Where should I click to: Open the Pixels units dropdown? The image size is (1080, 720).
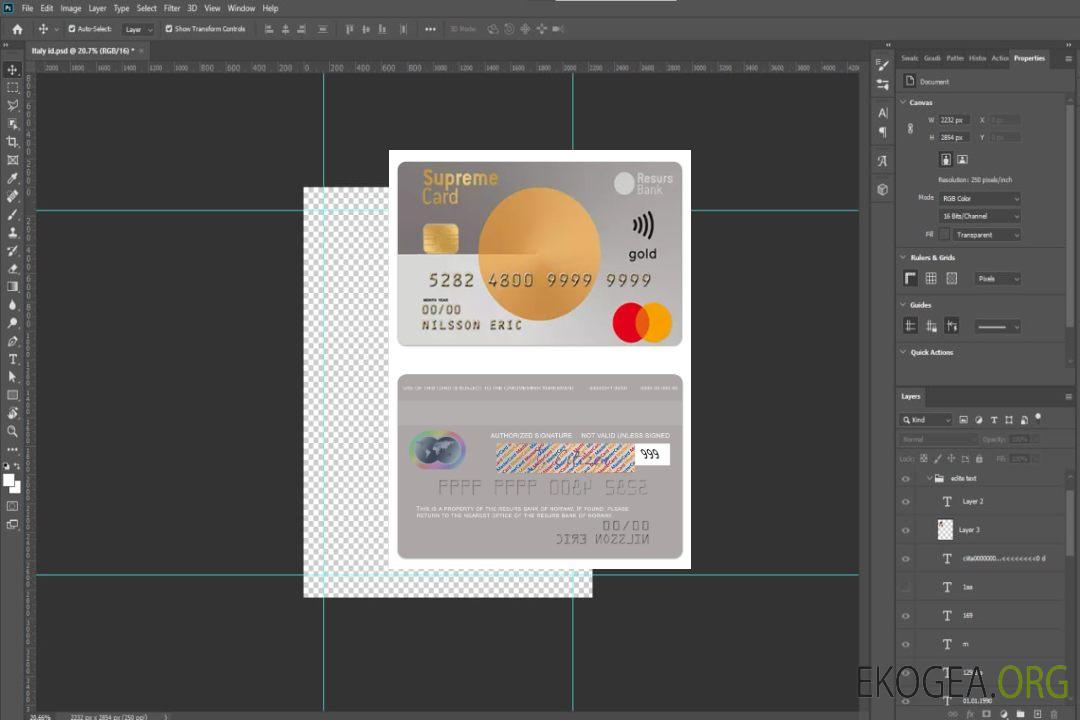pyautogui.click(x=998, y=278)
